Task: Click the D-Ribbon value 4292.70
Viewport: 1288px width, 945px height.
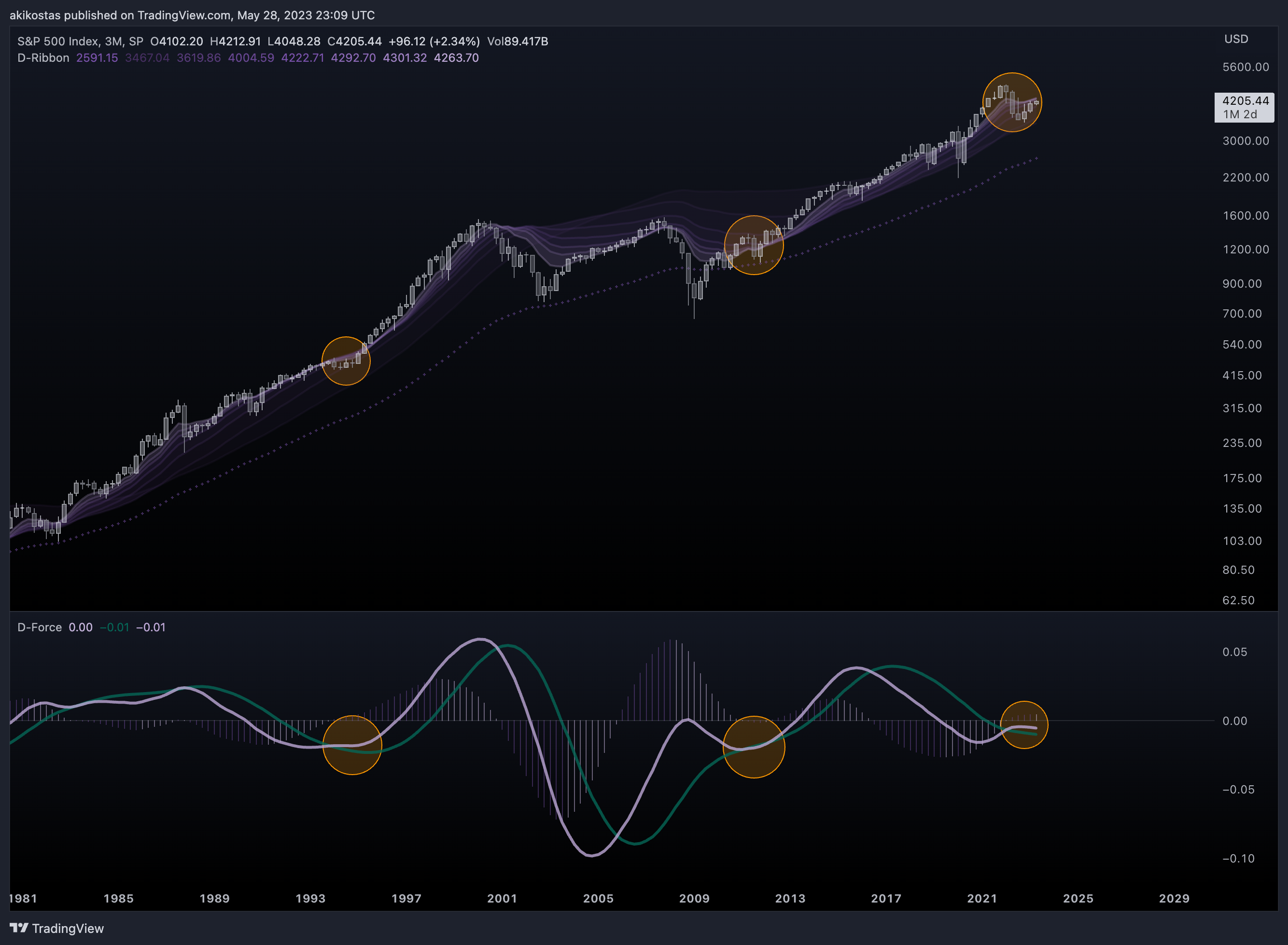Action: [x=353, y=58]
